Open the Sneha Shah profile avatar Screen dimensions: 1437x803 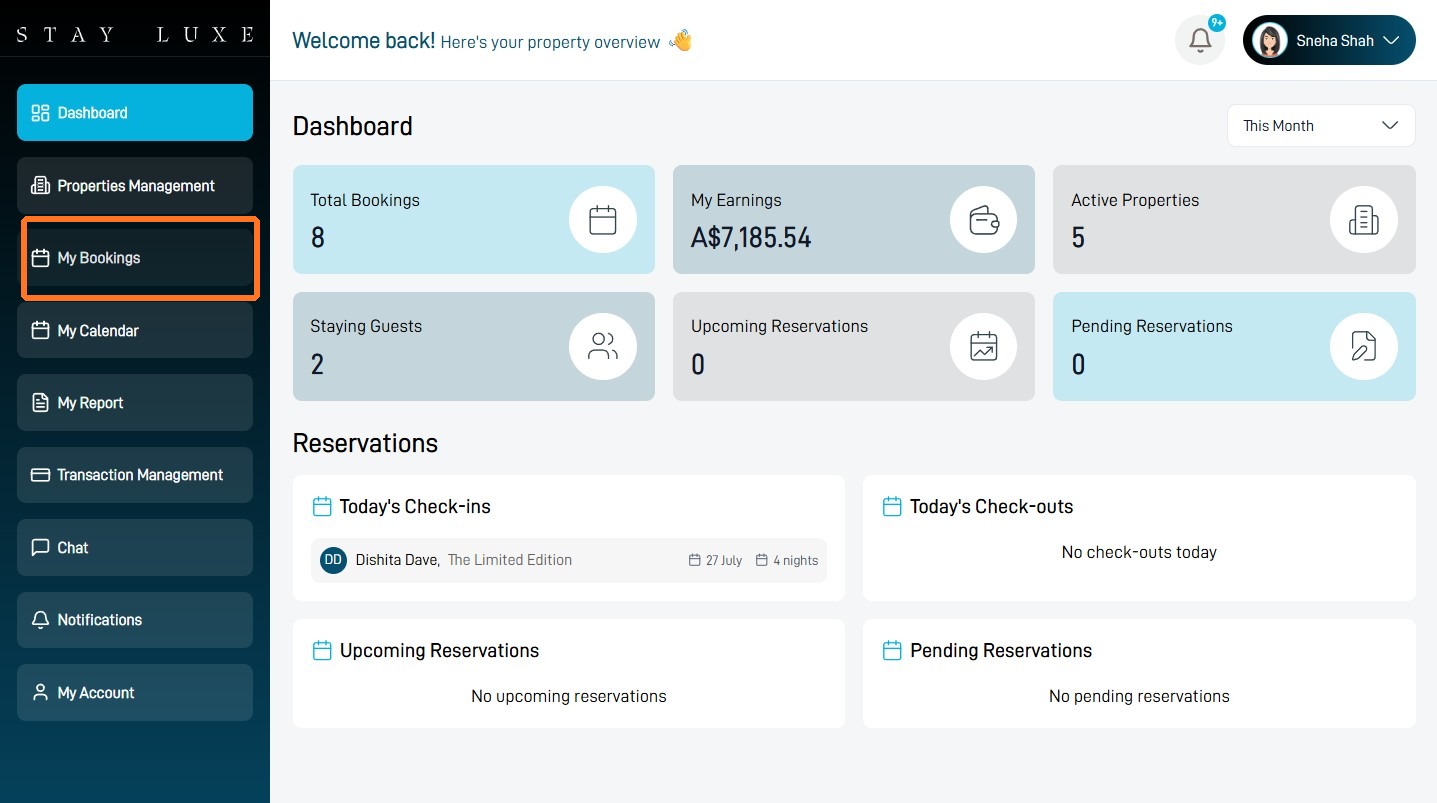(1270, 41)
